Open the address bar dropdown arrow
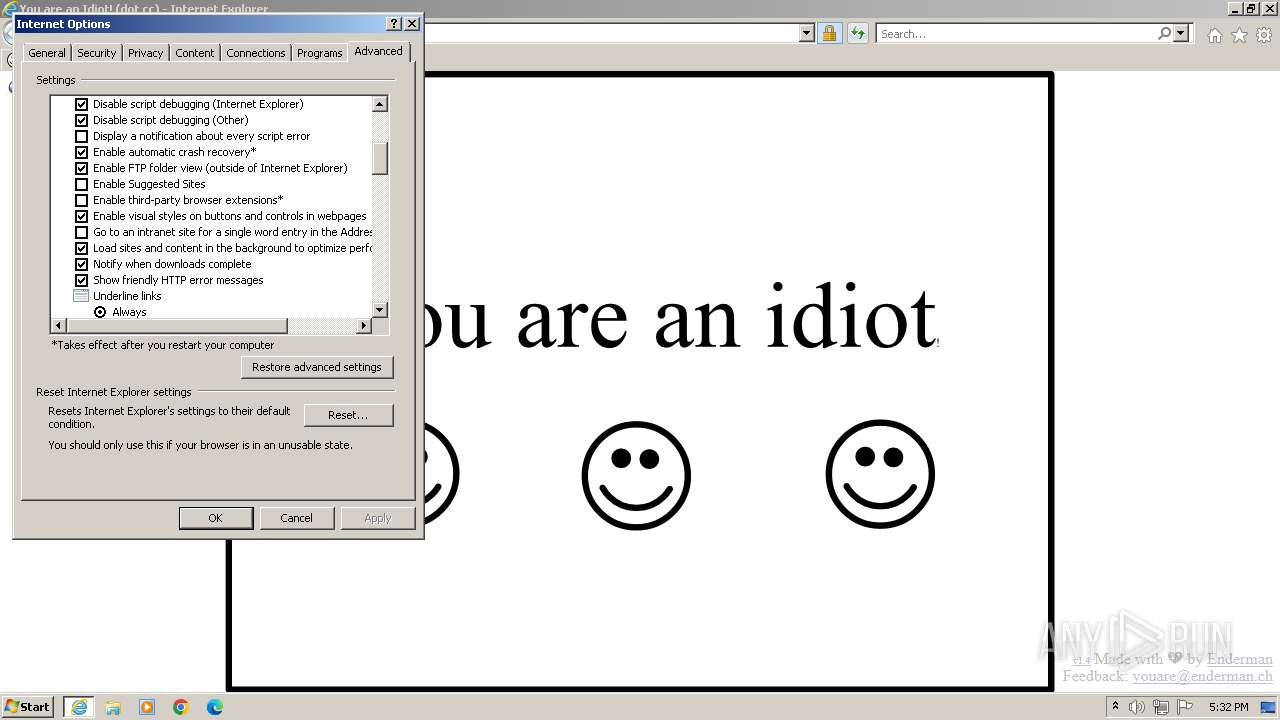This screenshot has height=720, width=1280. click(807, 33)
